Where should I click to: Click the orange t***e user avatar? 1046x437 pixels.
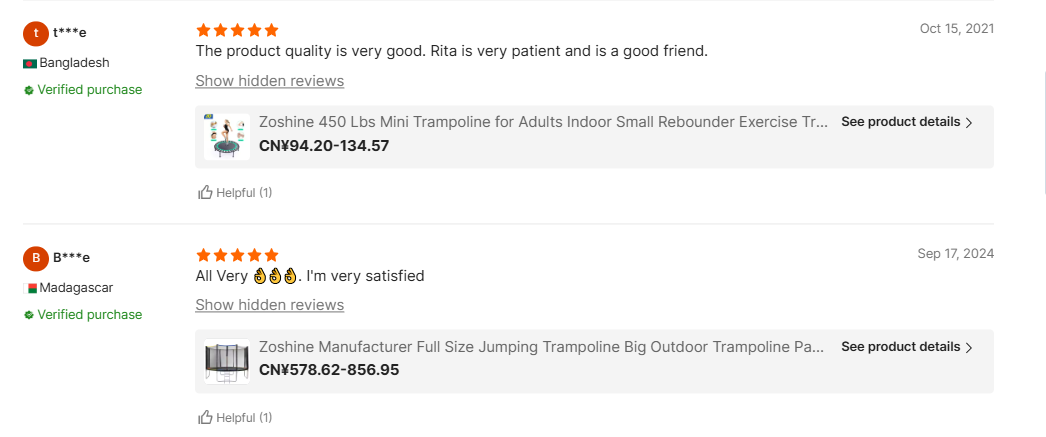tap(35, 33)
